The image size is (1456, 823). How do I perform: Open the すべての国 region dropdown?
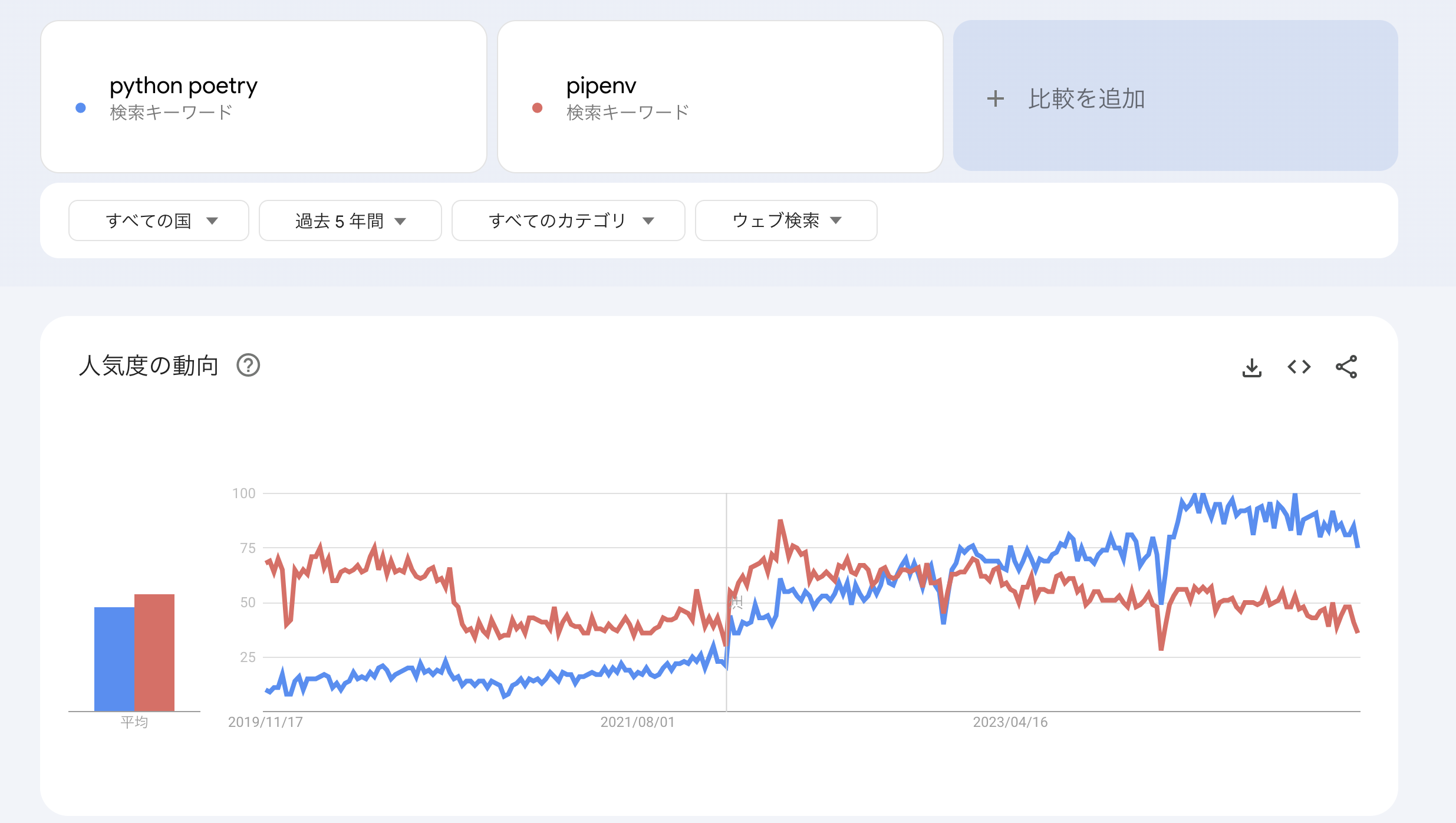158,220
